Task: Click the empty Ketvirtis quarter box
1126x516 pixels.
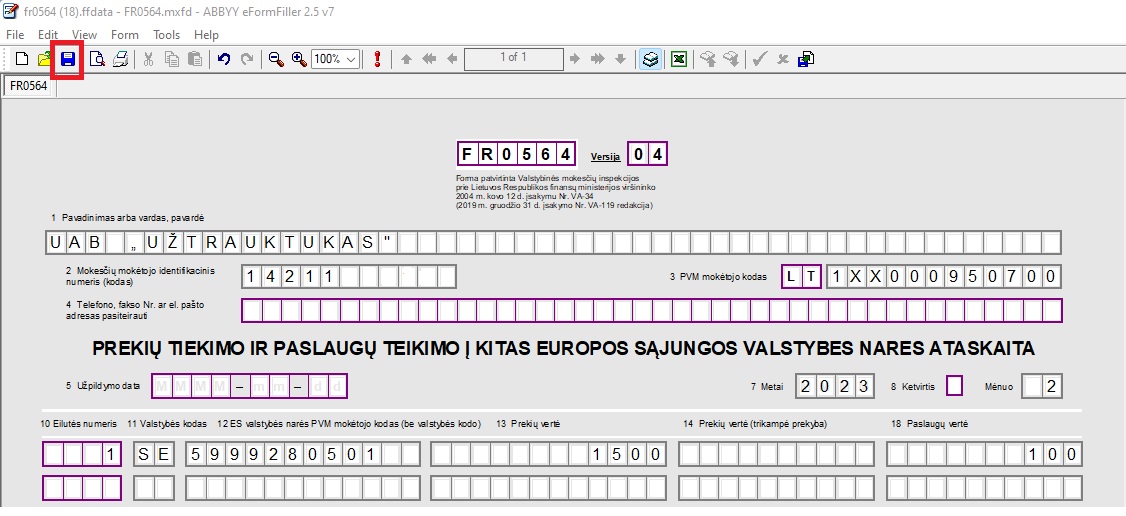Action: pos(954,386)
